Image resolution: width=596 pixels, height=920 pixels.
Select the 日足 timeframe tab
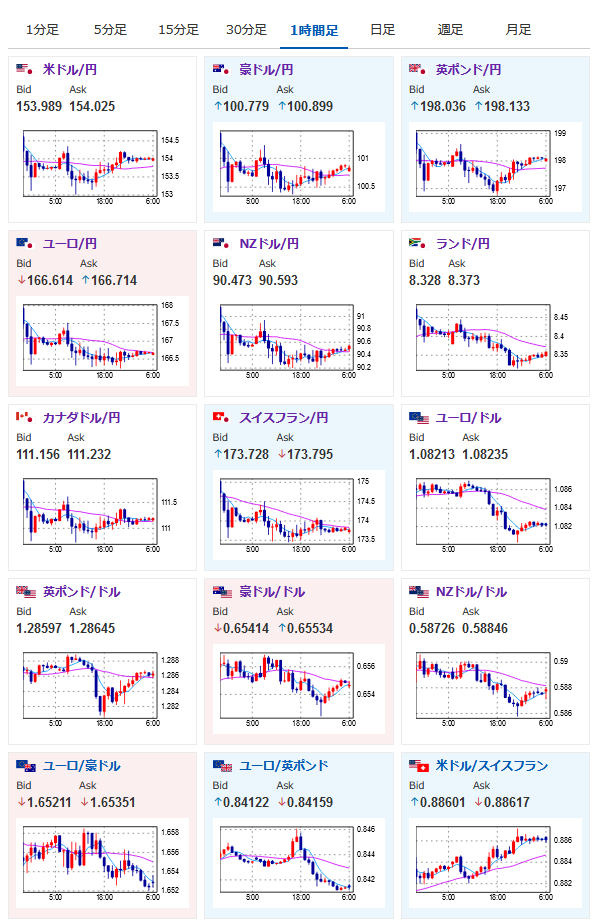click(x=382, y=30)
